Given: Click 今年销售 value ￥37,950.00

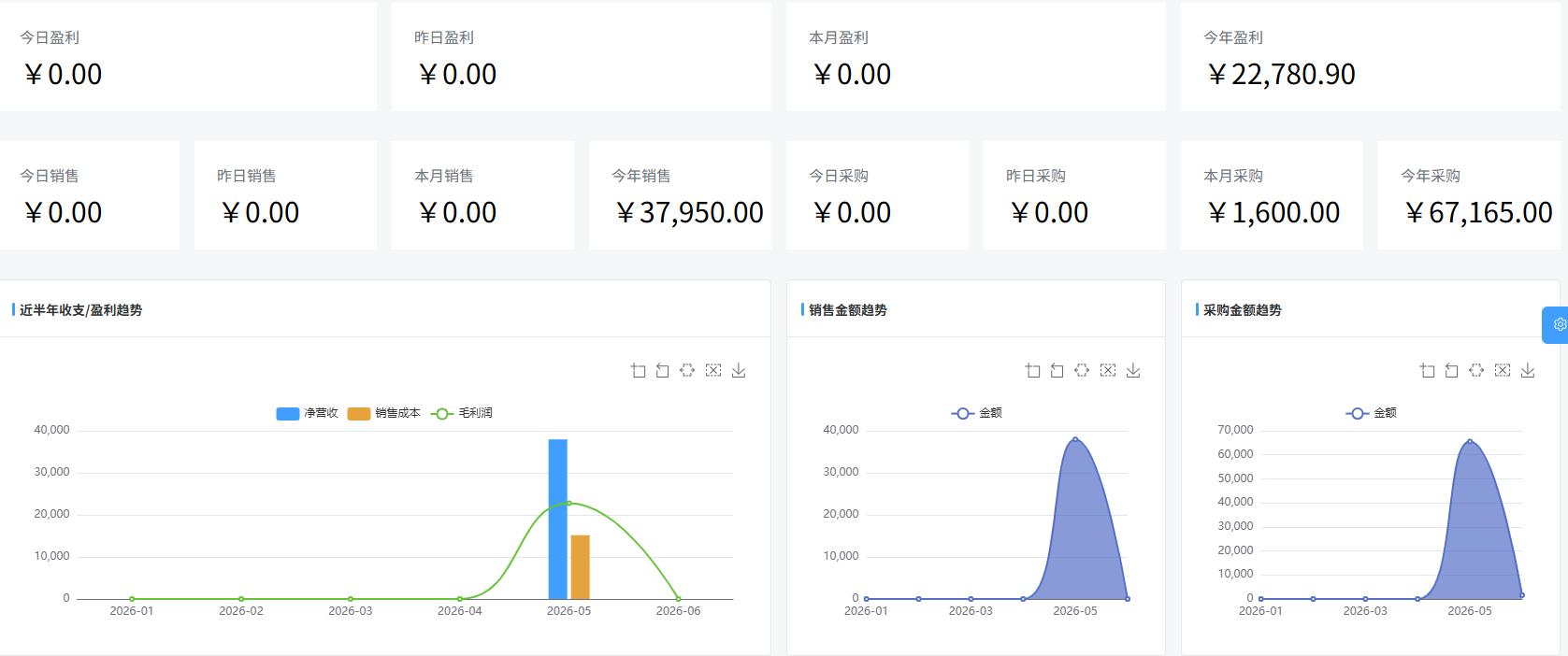Looking at the screenshot, I should point(689,213).
